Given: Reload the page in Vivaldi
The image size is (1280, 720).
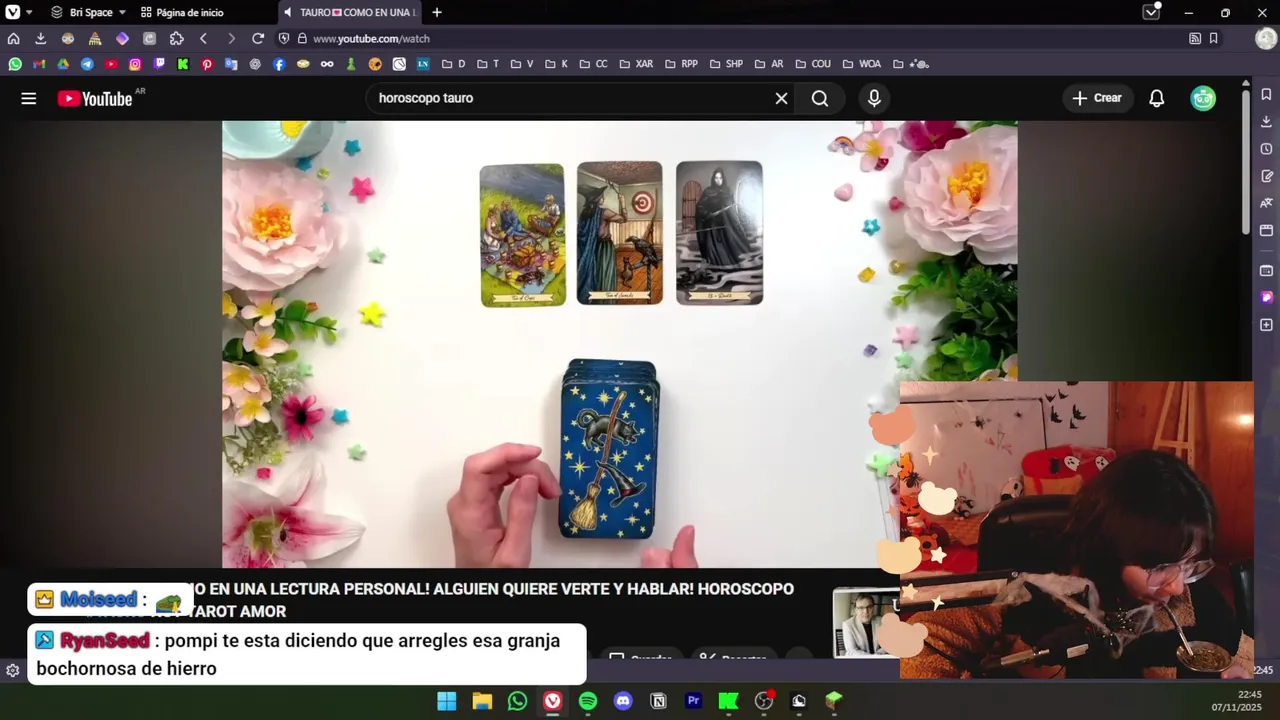Looking at the screenshot, I should pos(258,38).
